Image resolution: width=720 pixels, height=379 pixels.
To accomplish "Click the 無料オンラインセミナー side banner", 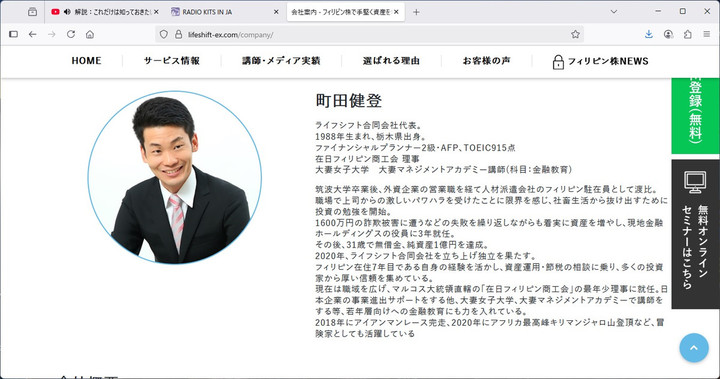I will coord(695,234).
